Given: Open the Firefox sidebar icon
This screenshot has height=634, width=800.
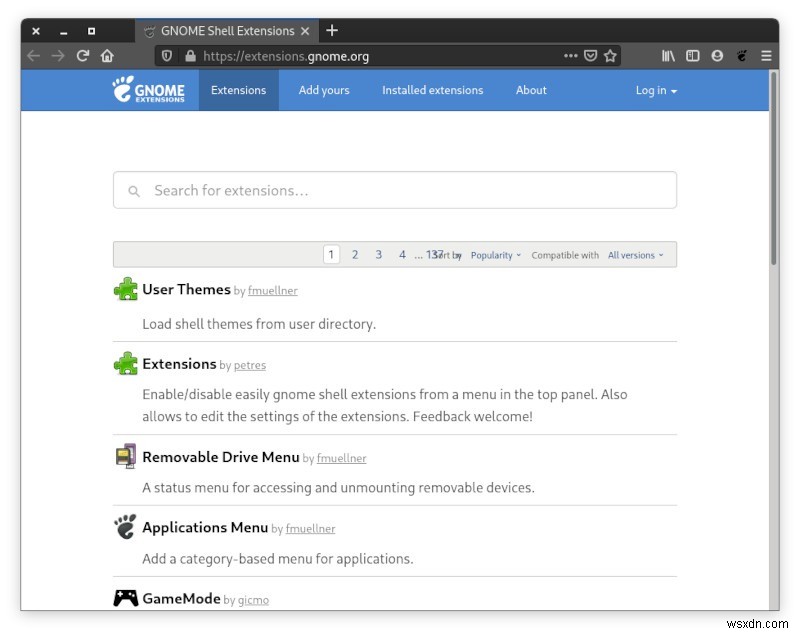Looking at the screenshot, I should point(693,56).
